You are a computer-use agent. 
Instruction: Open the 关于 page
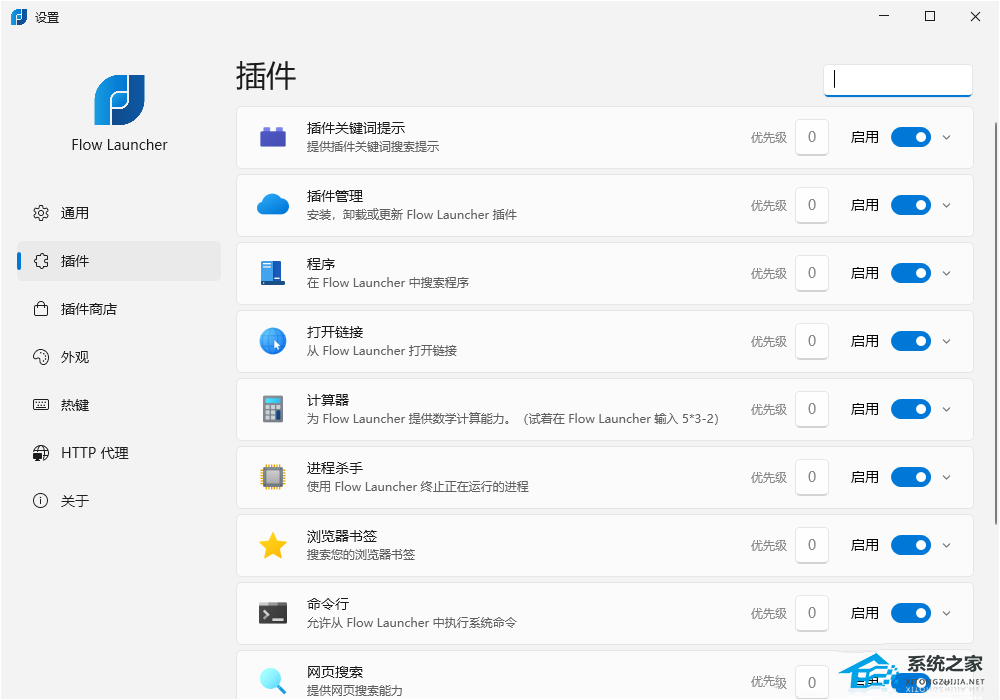click(119, 501)
